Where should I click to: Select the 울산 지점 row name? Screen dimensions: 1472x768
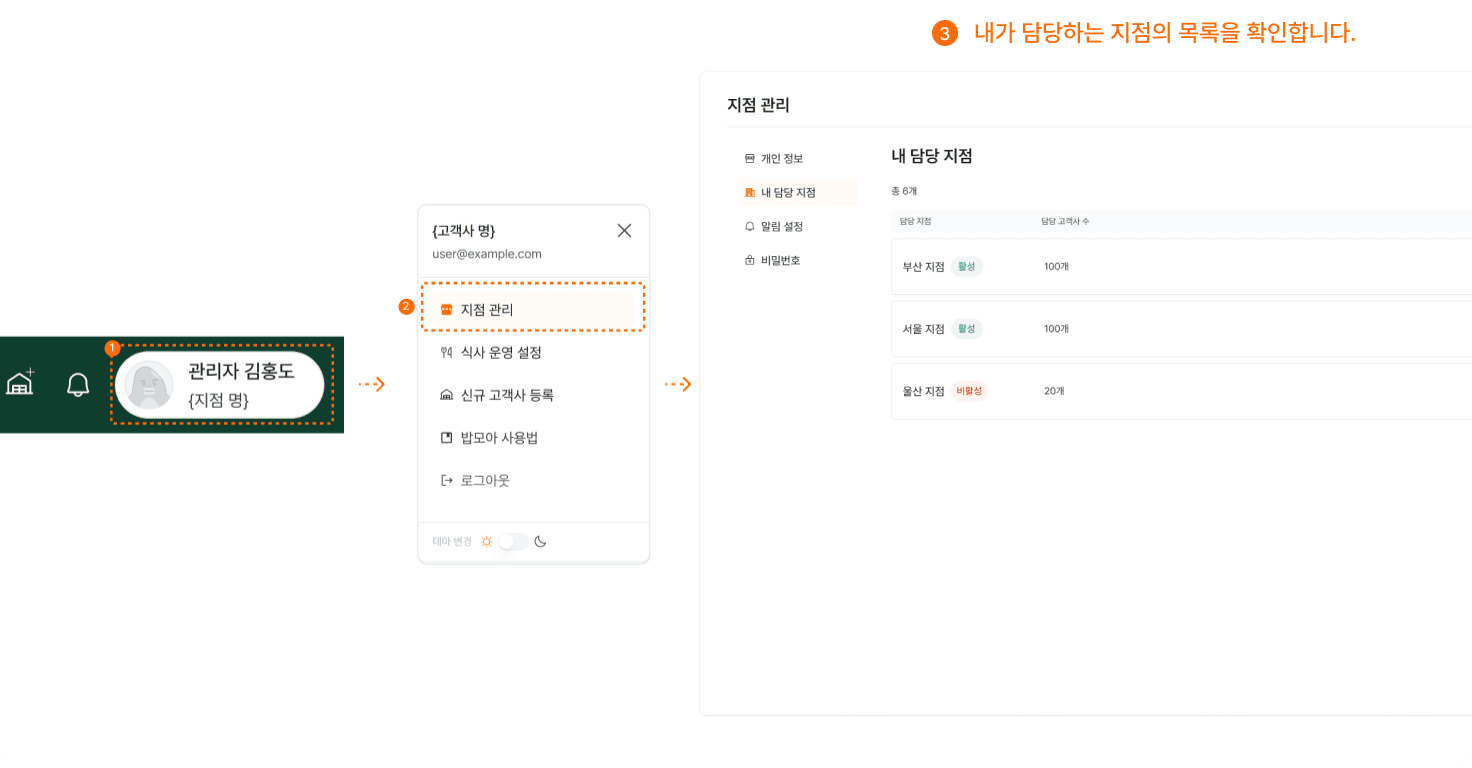pos(923,391)
